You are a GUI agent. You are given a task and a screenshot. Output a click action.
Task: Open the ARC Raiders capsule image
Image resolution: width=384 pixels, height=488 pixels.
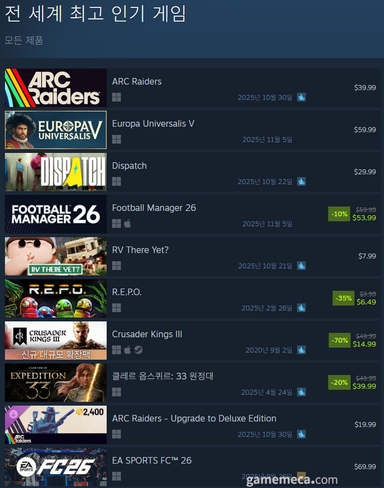(x=56, y=88)
